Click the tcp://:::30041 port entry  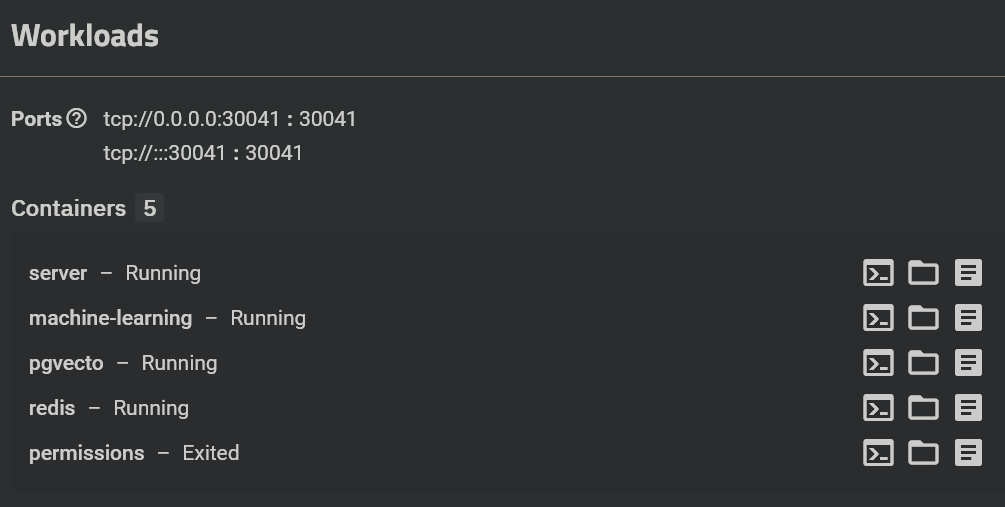(202, 153)
